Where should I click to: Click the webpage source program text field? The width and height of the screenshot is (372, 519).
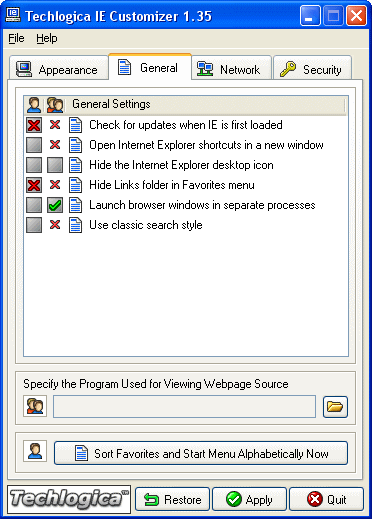click(x=184, y=407)
